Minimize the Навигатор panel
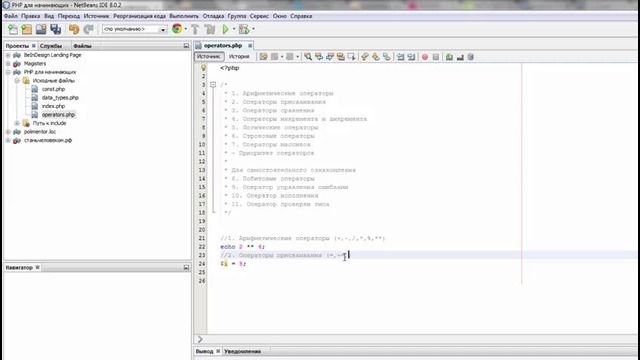 point(186,267)
